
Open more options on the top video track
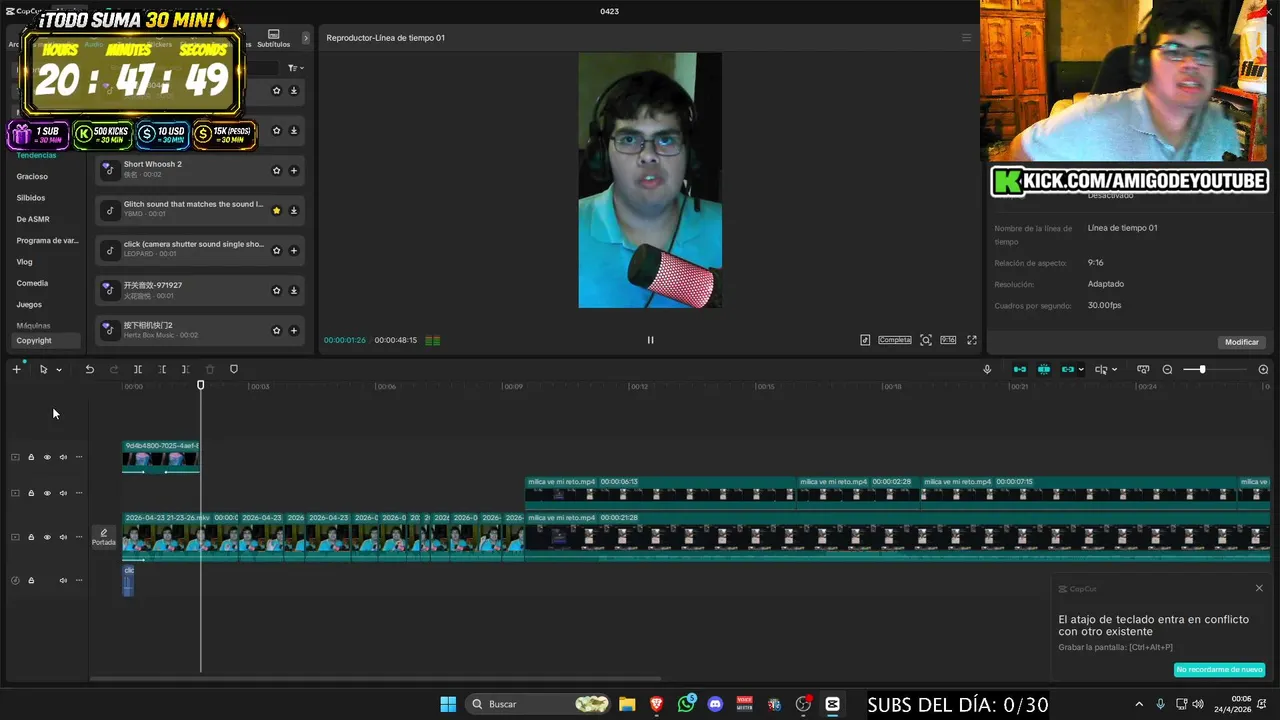click(x=79, y=457)
